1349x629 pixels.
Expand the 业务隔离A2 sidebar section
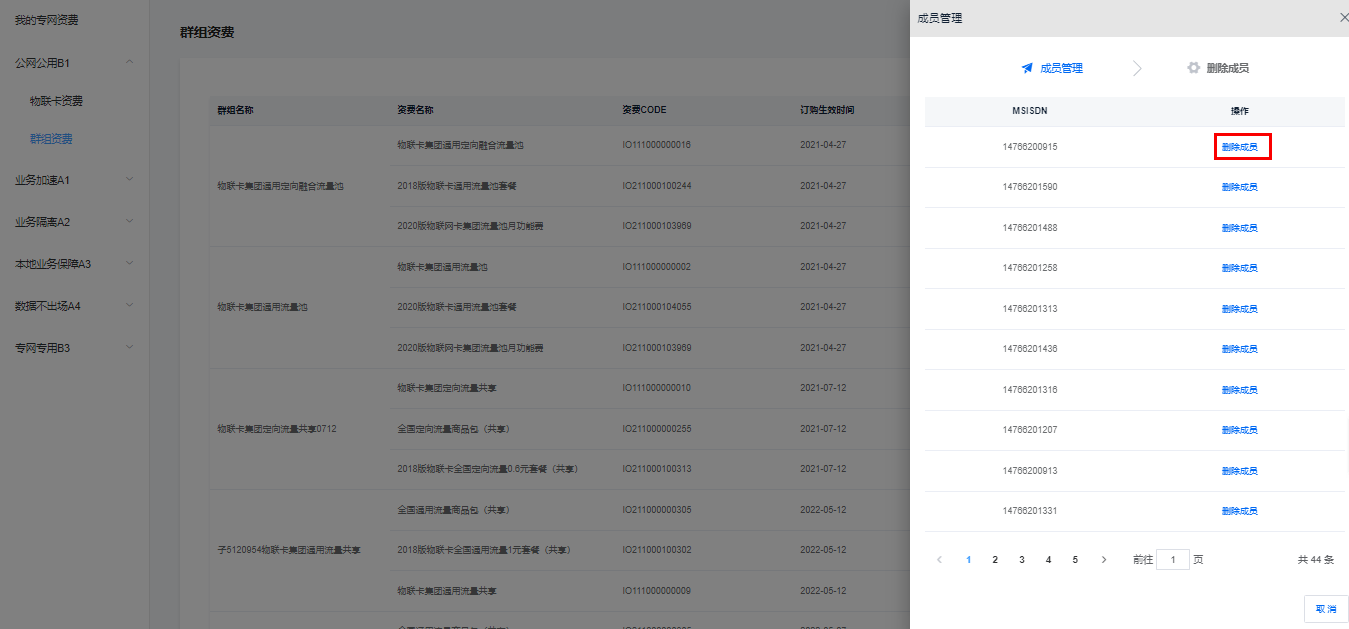(x=129, y=222)
